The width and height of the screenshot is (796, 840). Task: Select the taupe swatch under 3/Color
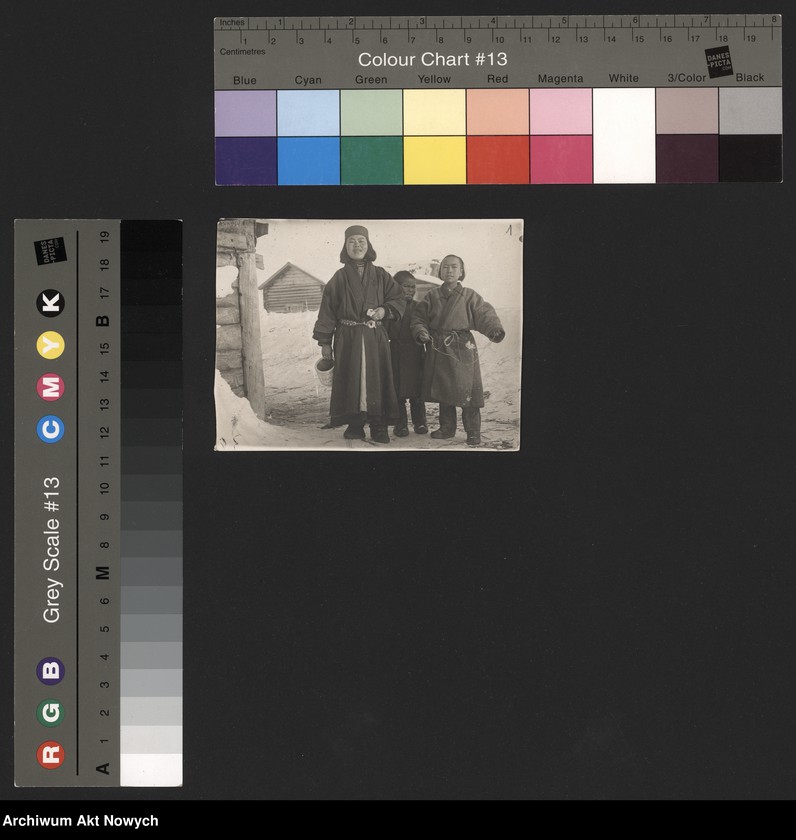(687, 111)
